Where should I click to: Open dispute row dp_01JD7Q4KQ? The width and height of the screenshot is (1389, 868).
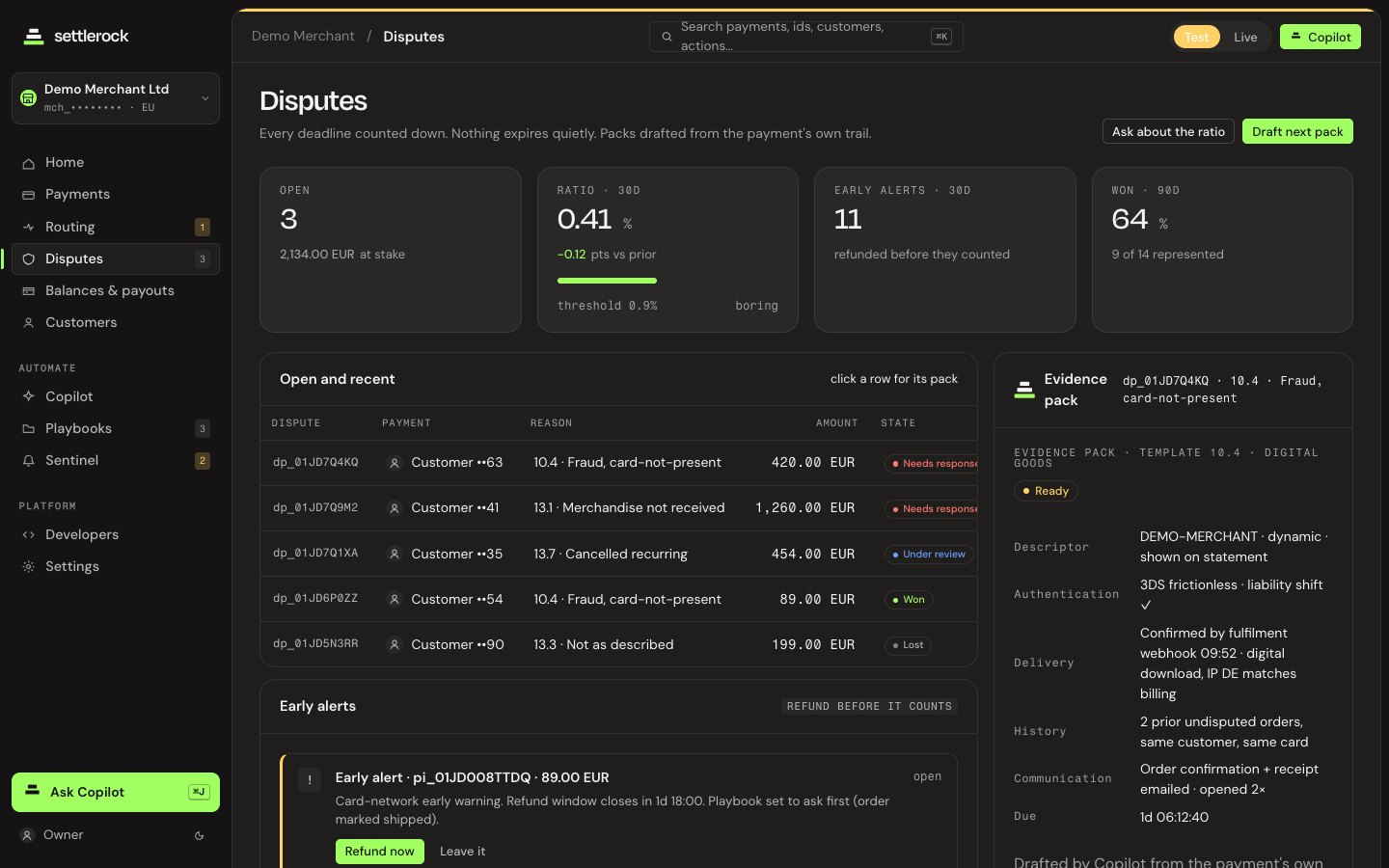click(x=618, y=463)
